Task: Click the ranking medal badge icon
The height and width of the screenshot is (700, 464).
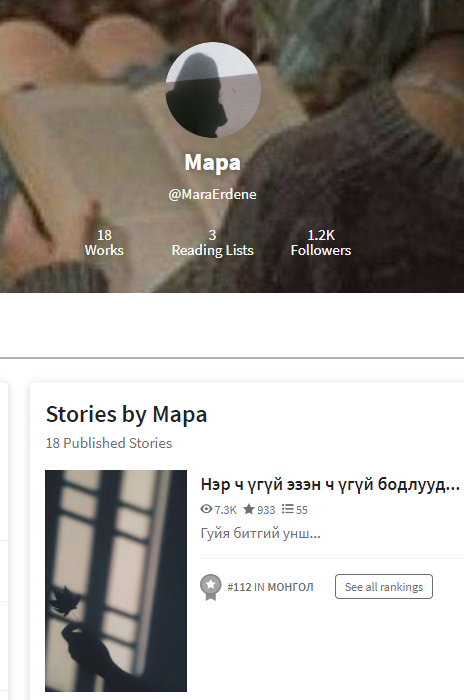Action: [211, 587]
